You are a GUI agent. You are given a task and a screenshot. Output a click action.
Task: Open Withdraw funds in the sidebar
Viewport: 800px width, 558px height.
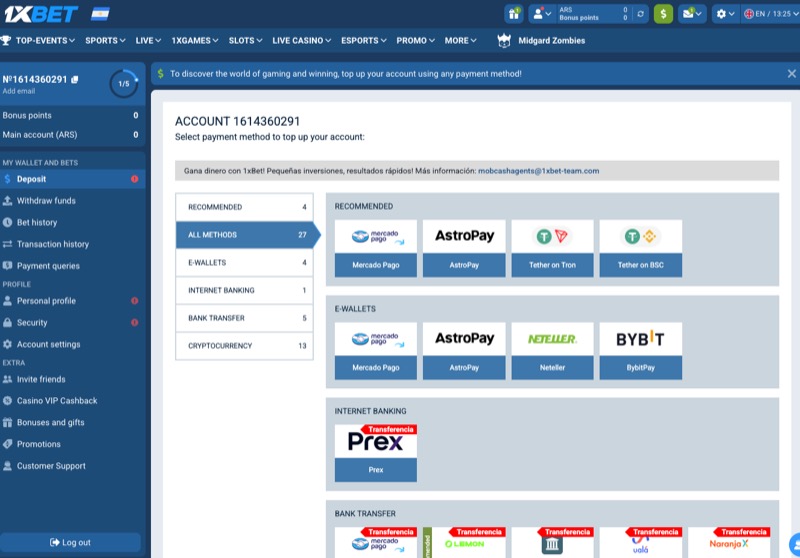click(x=72, y=200)
